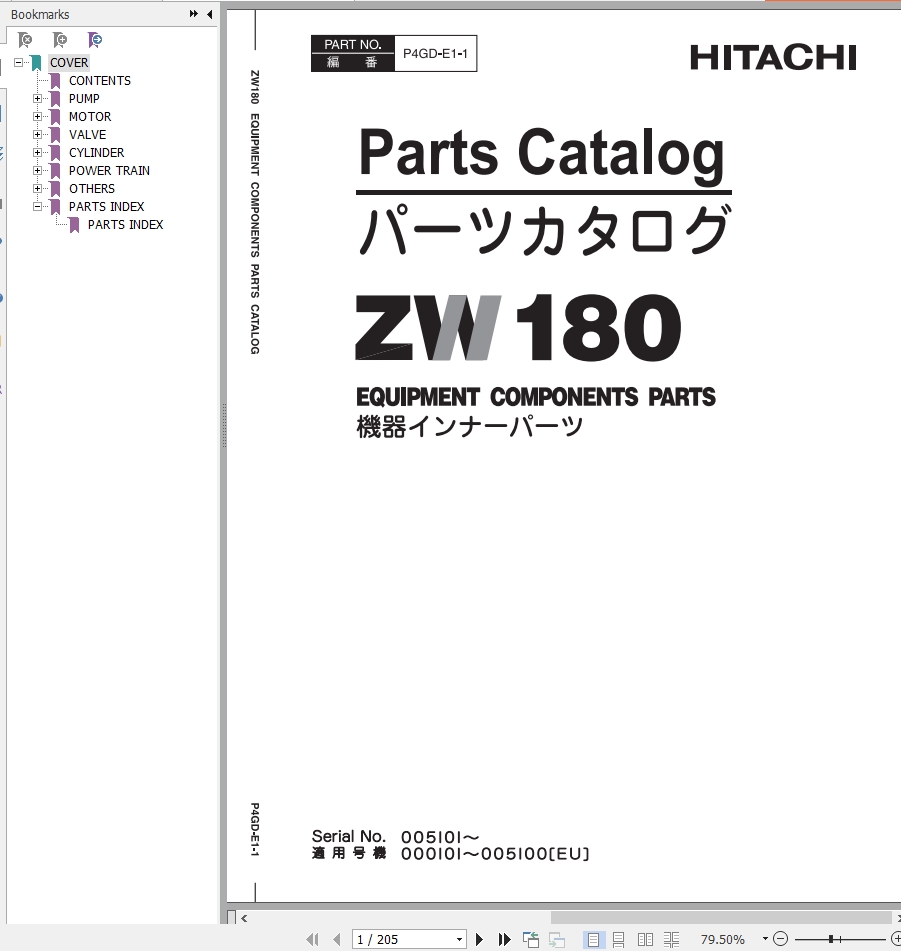Select the CYLINDER bookmark
Screen dimensions: 901x951
(96, 152)
